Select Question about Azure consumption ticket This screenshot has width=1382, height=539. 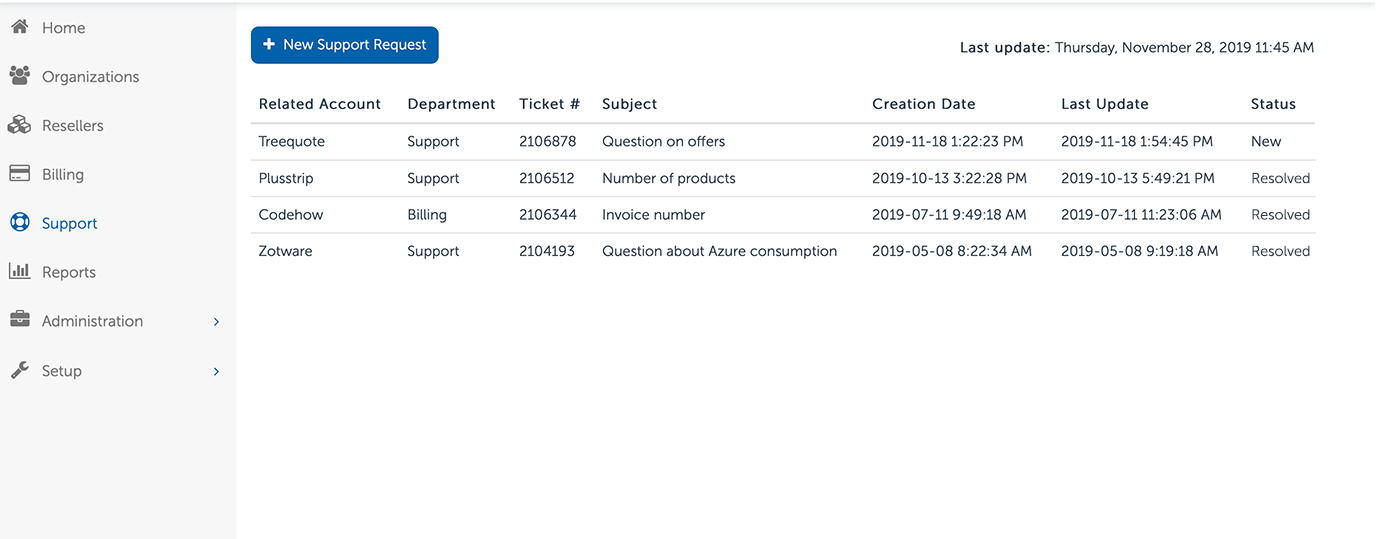click(x=719, y=252)
